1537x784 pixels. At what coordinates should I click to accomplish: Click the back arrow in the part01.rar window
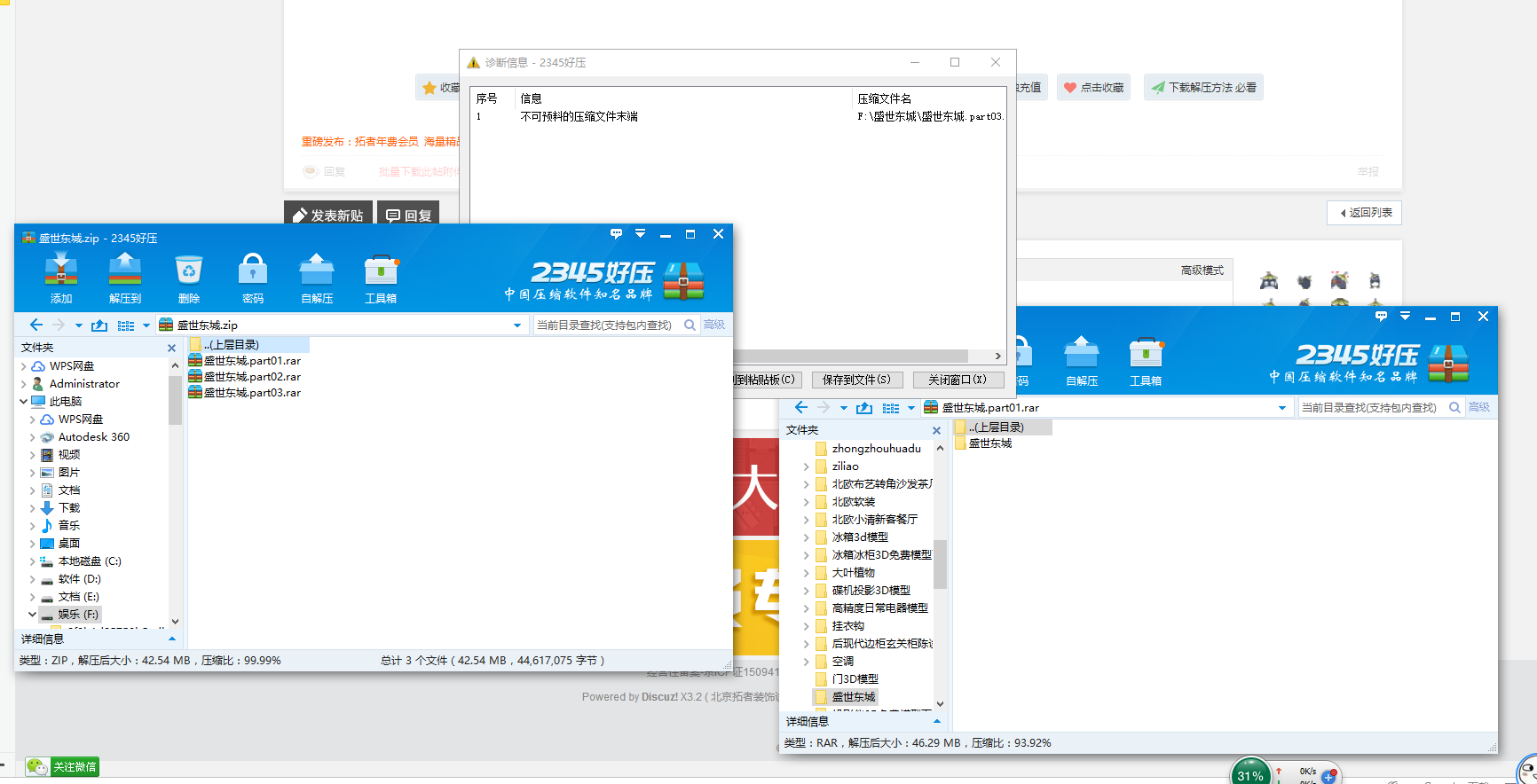pyautogui.click(x=801, y=408)
